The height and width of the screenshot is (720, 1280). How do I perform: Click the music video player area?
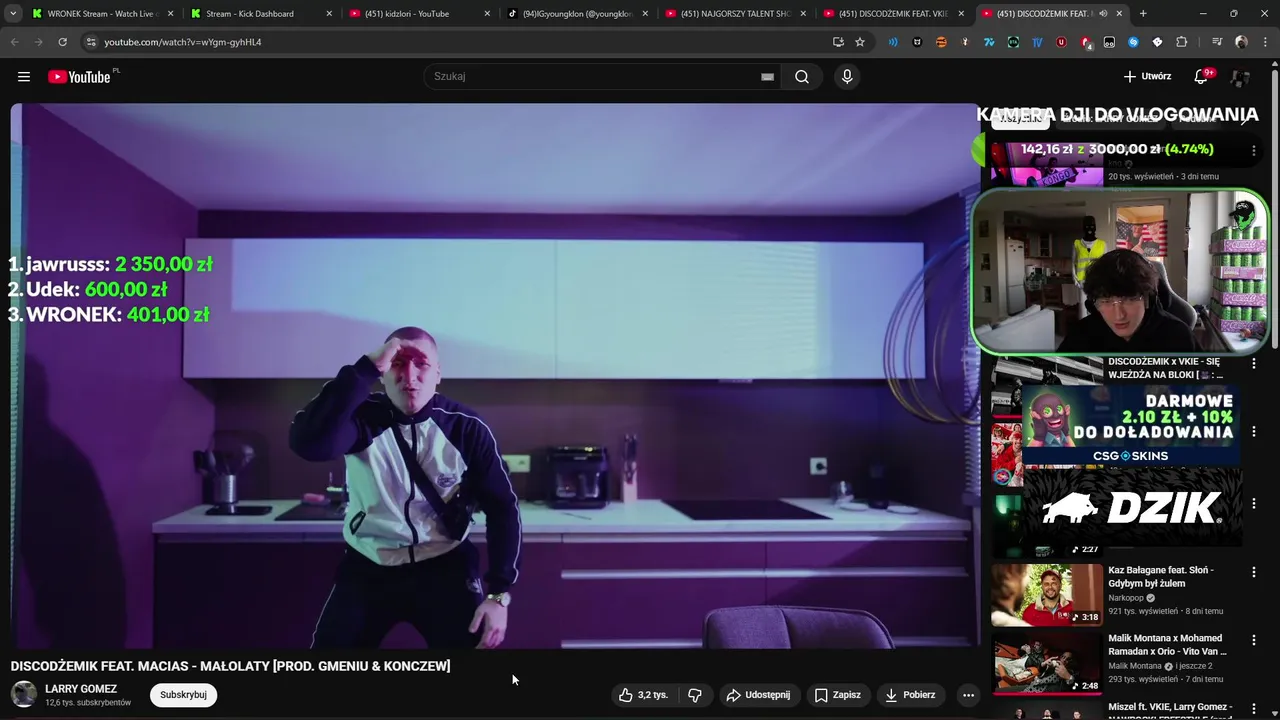pos(495,376)
